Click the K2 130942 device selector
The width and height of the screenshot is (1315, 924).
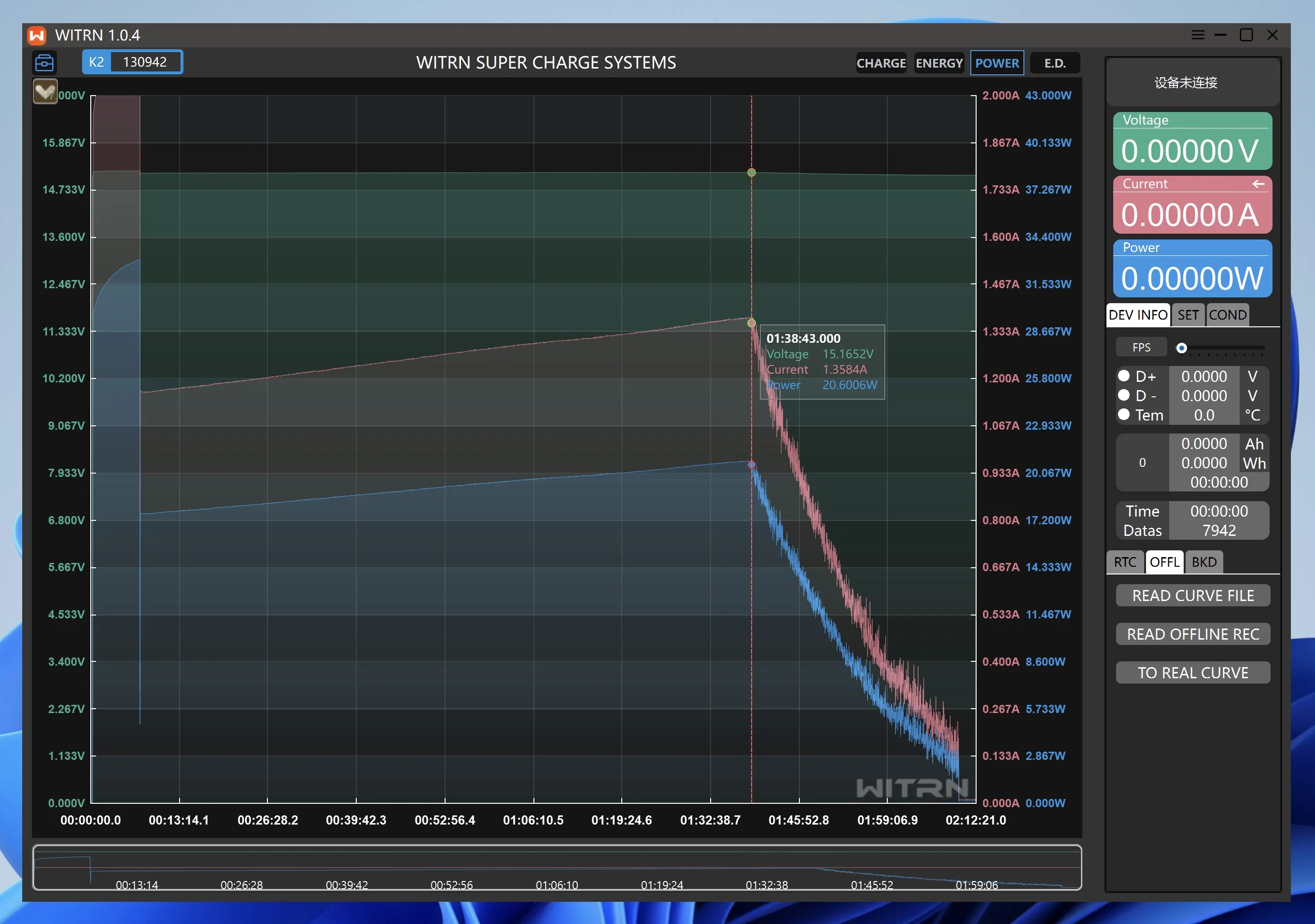(x=132, y=62)
